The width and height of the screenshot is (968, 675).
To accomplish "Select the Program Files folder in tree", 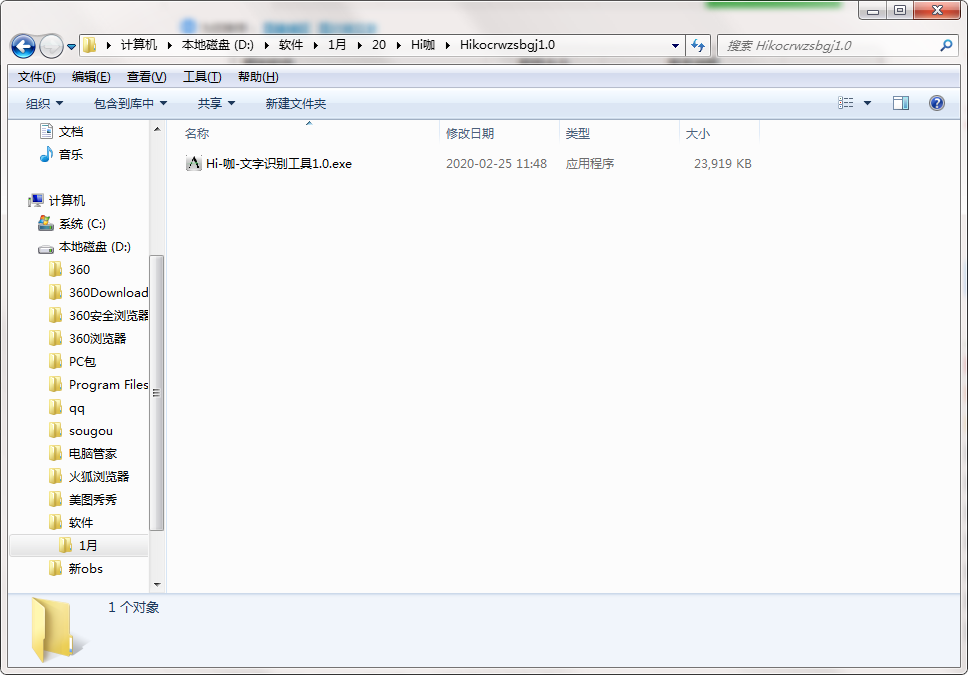I will coord(108,385).
